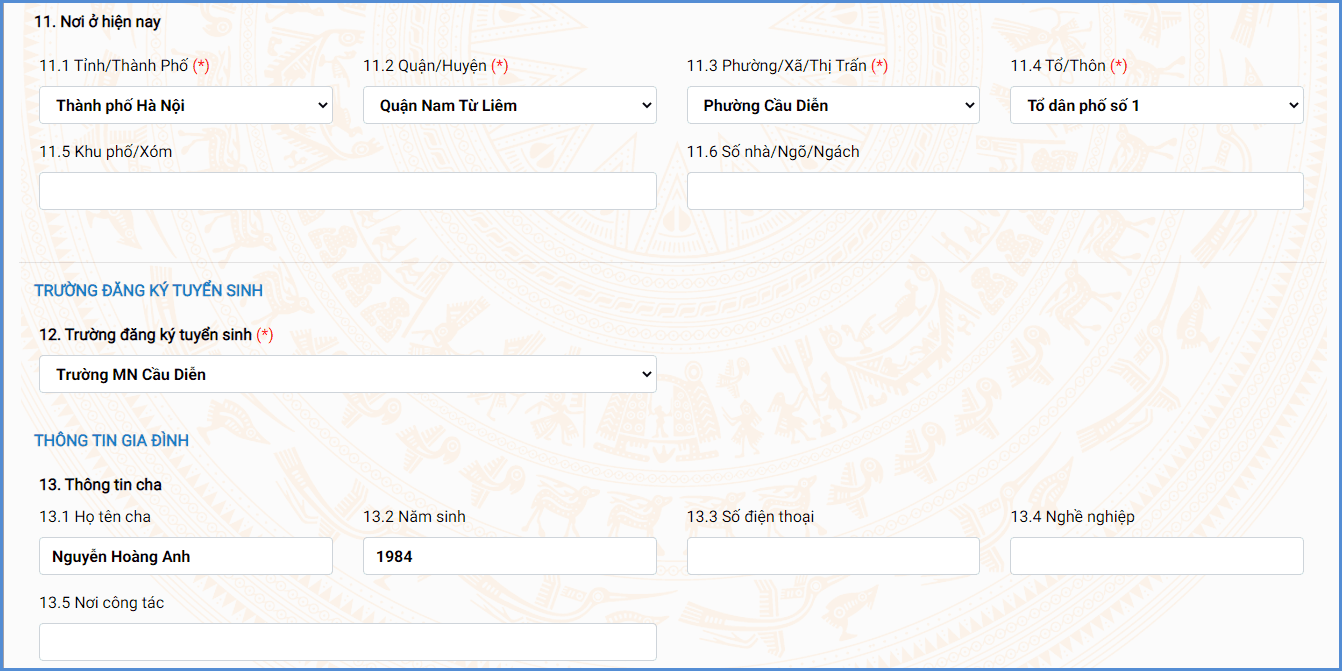
Task: Click the THÔNG TIN GIA ĐÌNH section title
Action: (111, 440)
